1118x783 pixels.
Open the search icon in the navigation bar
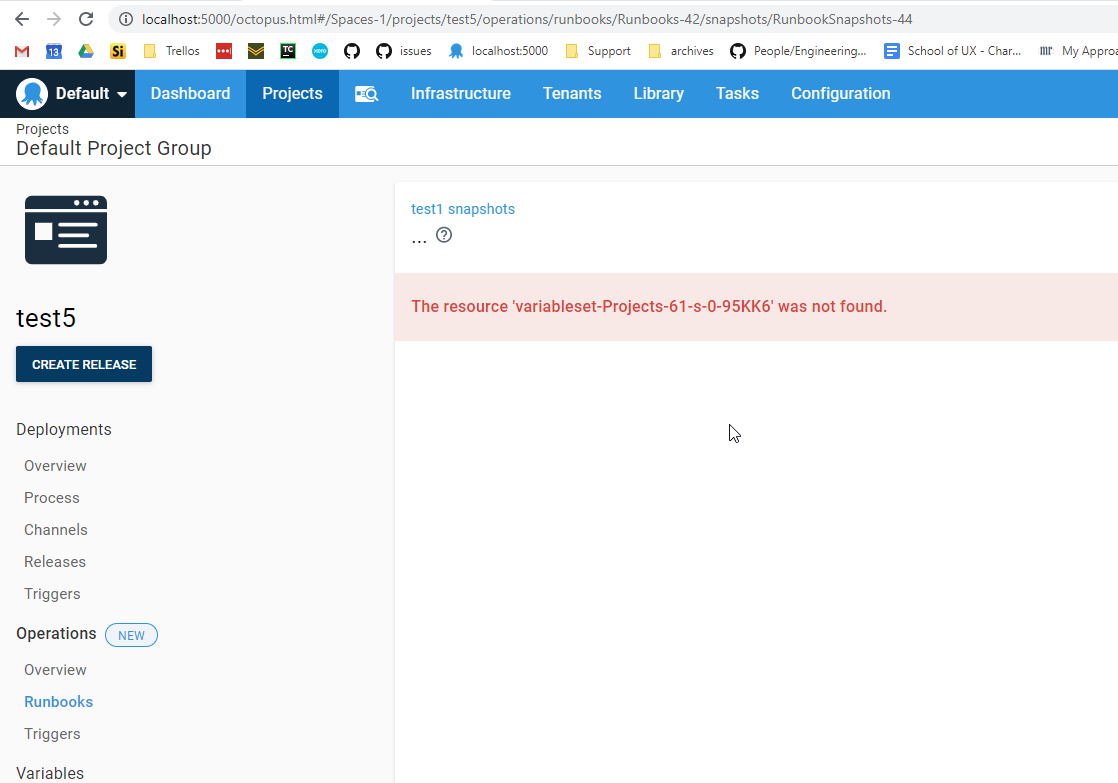(x=368, y=93)
